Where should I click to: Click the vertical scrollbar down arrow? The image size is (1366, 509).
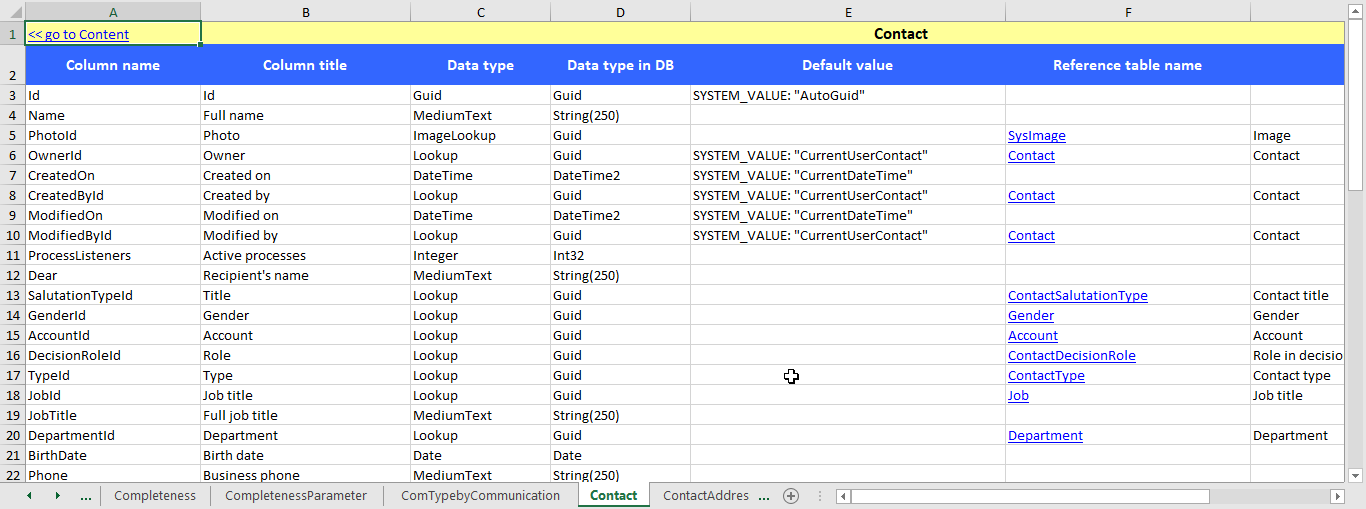coord(1356,475)
